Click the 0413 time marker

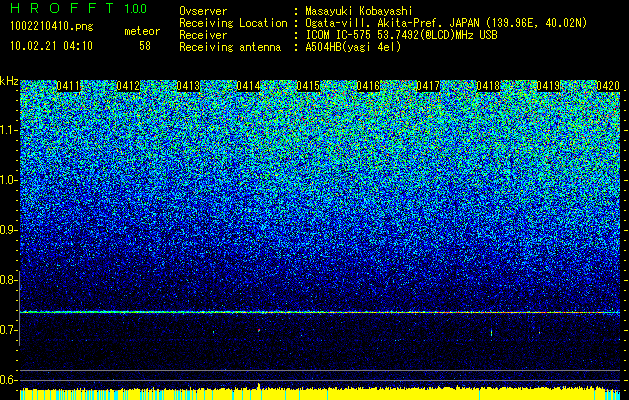(x=188, y=86)
